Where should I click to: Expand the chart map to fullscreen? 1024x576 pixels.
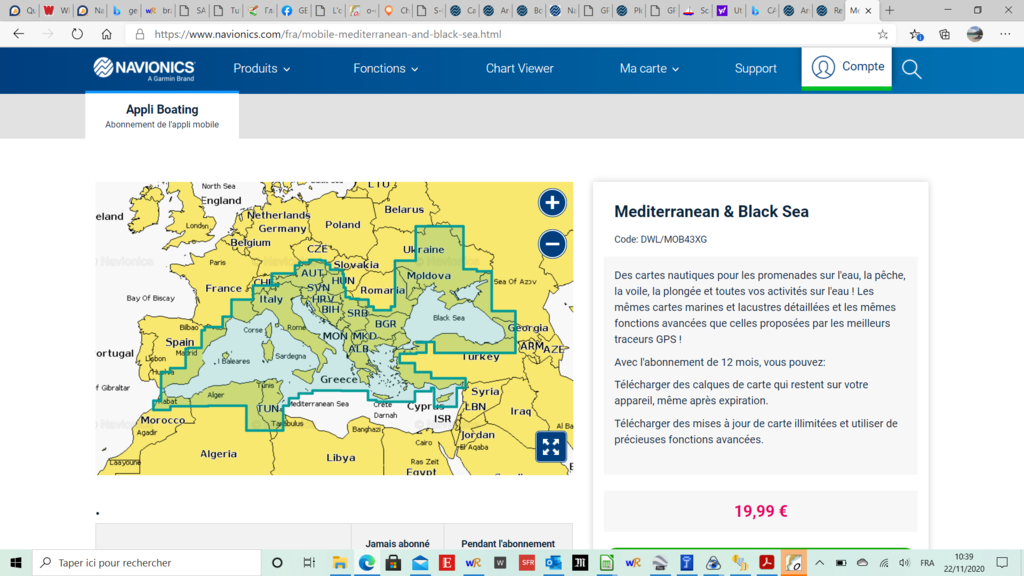[x=551, y=447]
